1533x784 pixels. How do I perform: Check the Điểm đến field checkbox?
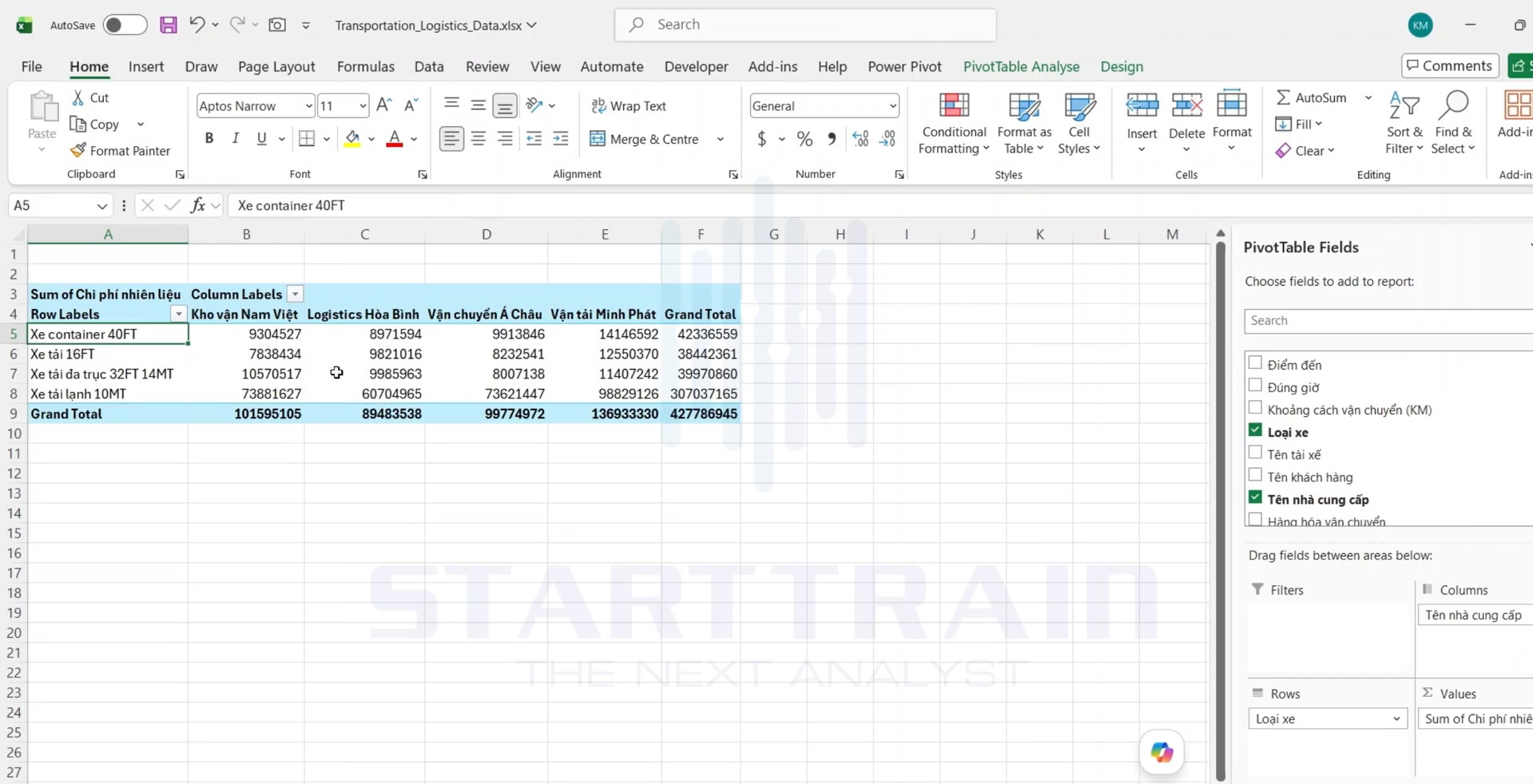pyautogui.click(x=1255, y=363)
